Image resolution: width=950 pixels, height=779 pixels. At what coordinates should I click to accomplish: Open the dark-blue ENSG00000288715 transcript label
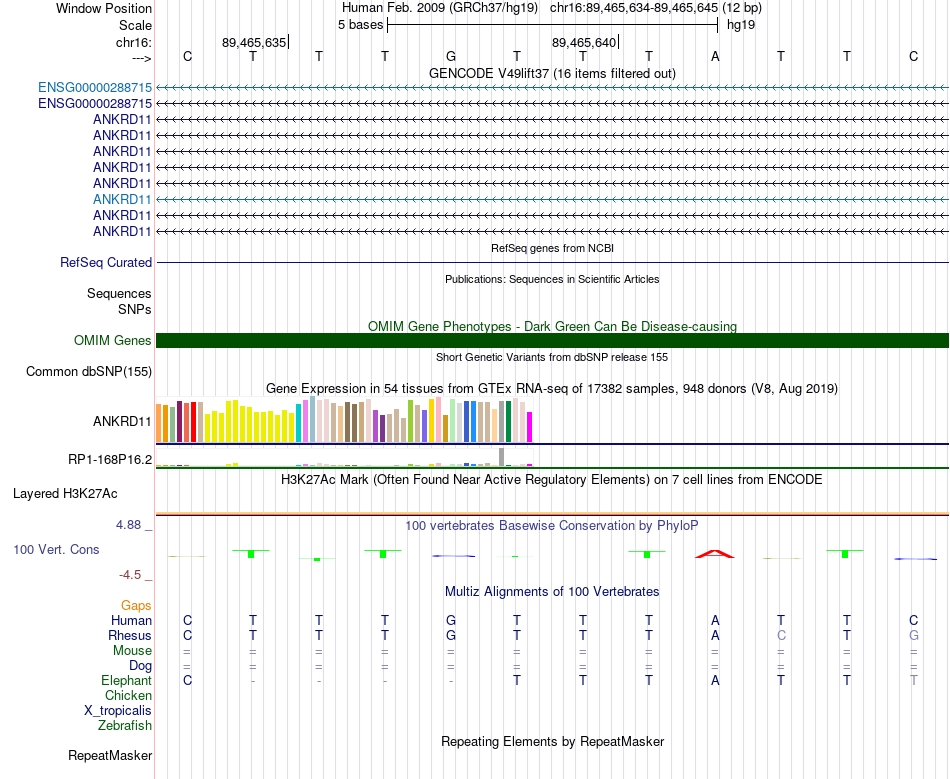coord(95,104)
